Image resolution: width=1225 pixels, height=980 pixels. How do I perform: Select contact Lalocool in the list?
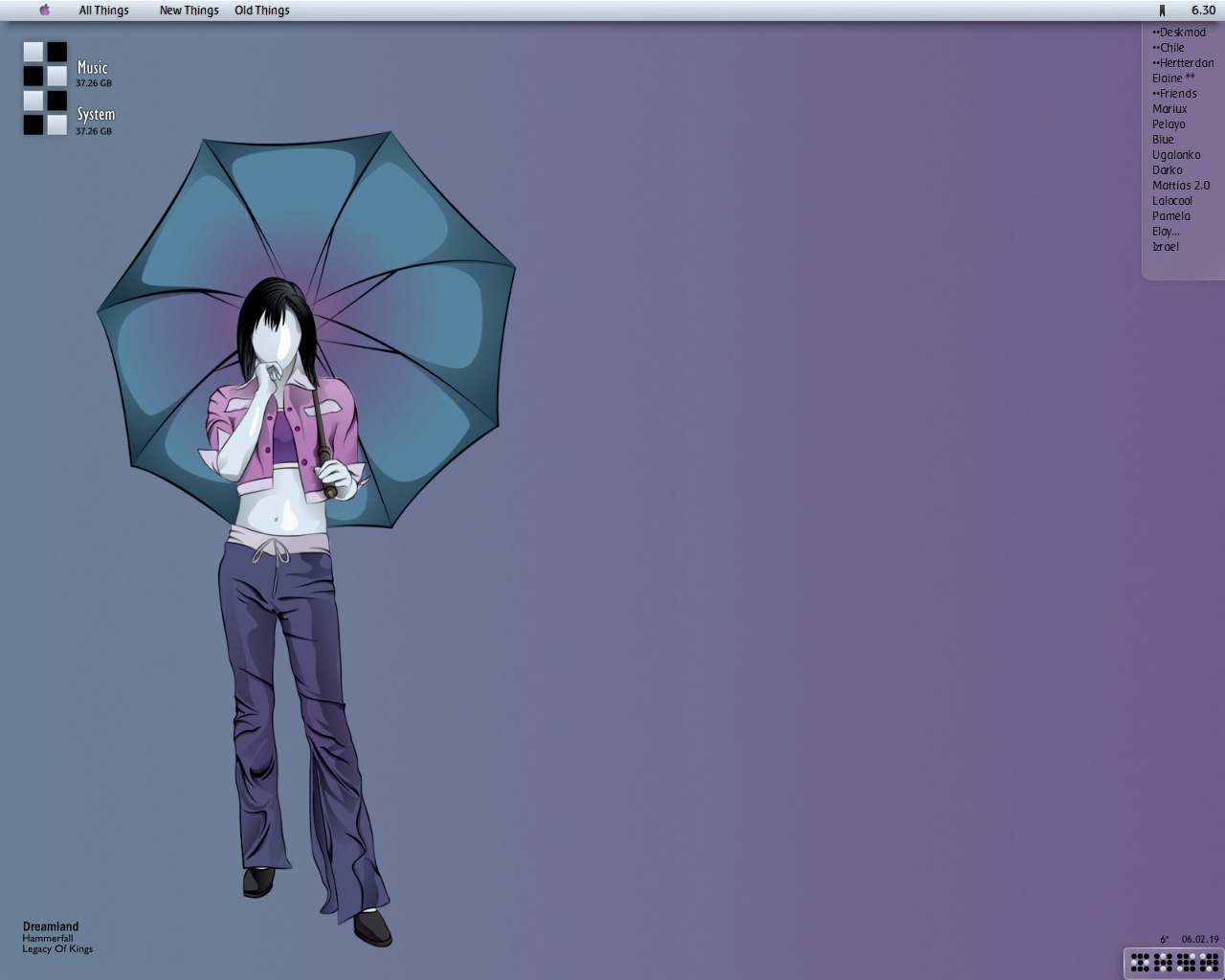[x=1172, y=201]
